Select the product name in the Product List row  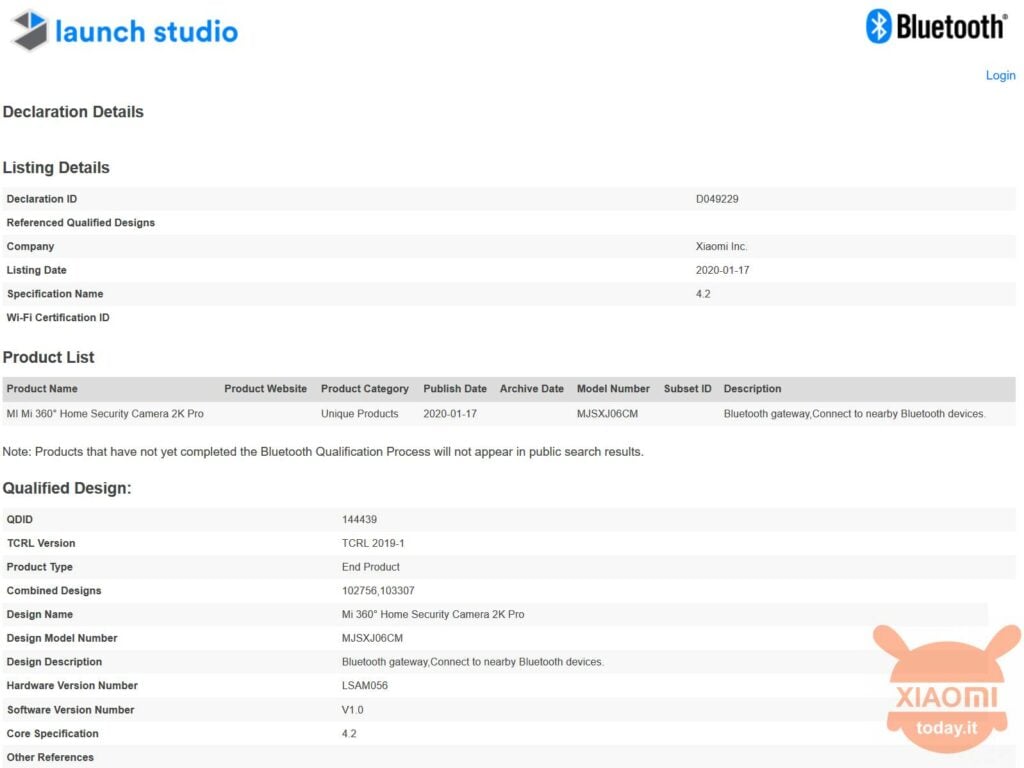pos(105,414)
